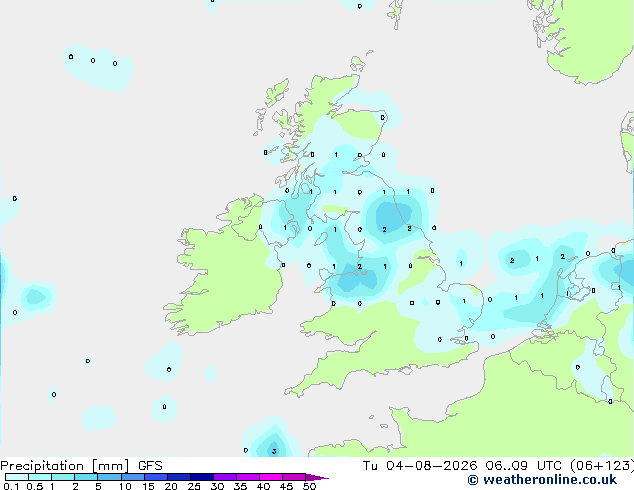Image resolution: width=634 pixels, height=490 pixels.
Task: Click the 10–15 mm legend swatch
Action: 132,477
